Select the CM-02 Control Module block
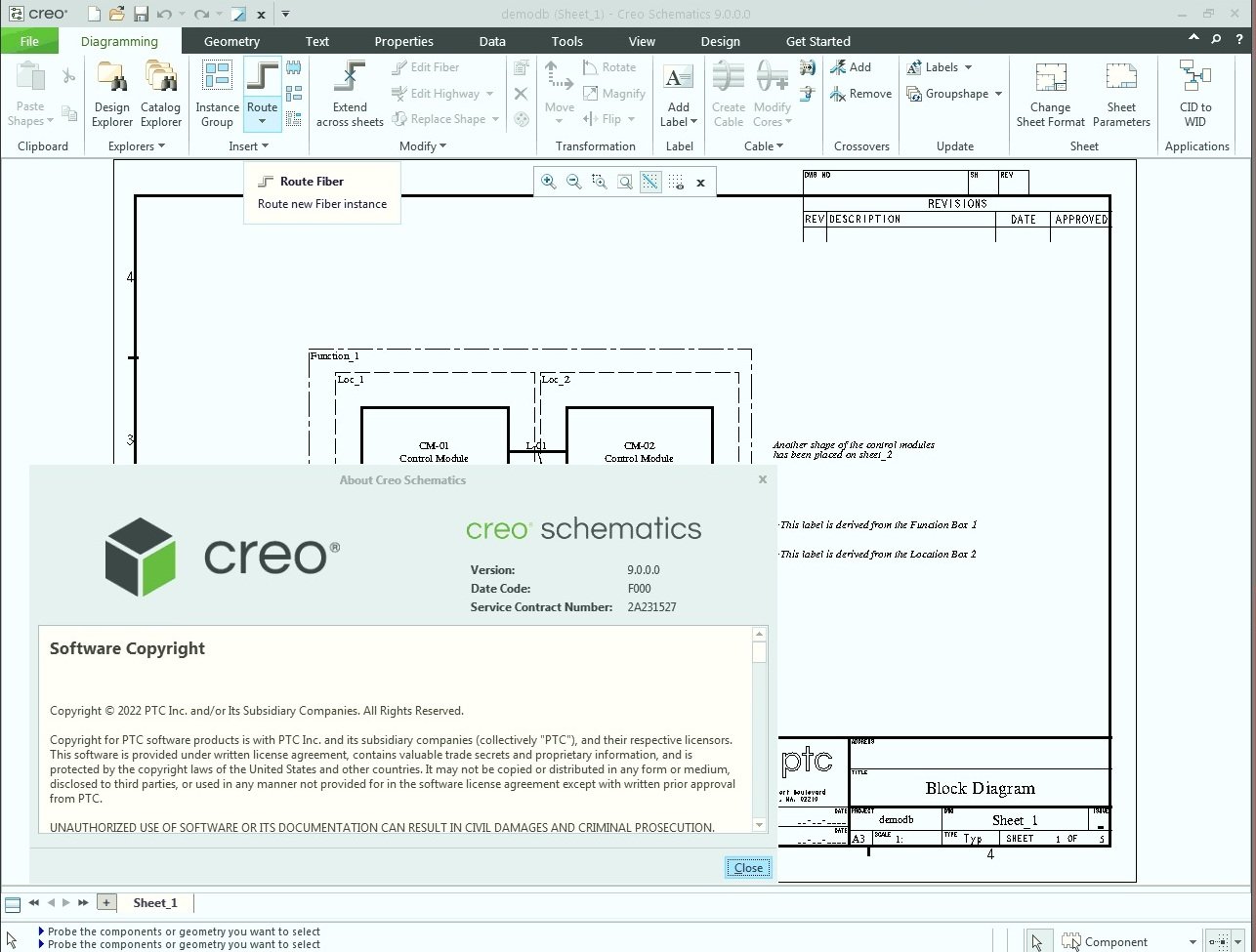This screenshot has height=952, width=1256. tap(640, 435)
